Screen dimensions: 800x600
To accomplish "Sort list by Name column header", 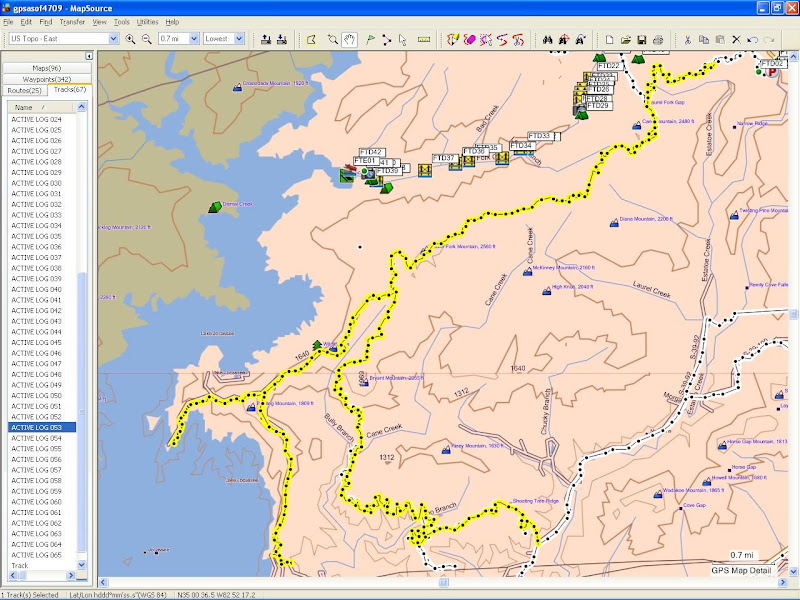I will (x=41, y=107).
